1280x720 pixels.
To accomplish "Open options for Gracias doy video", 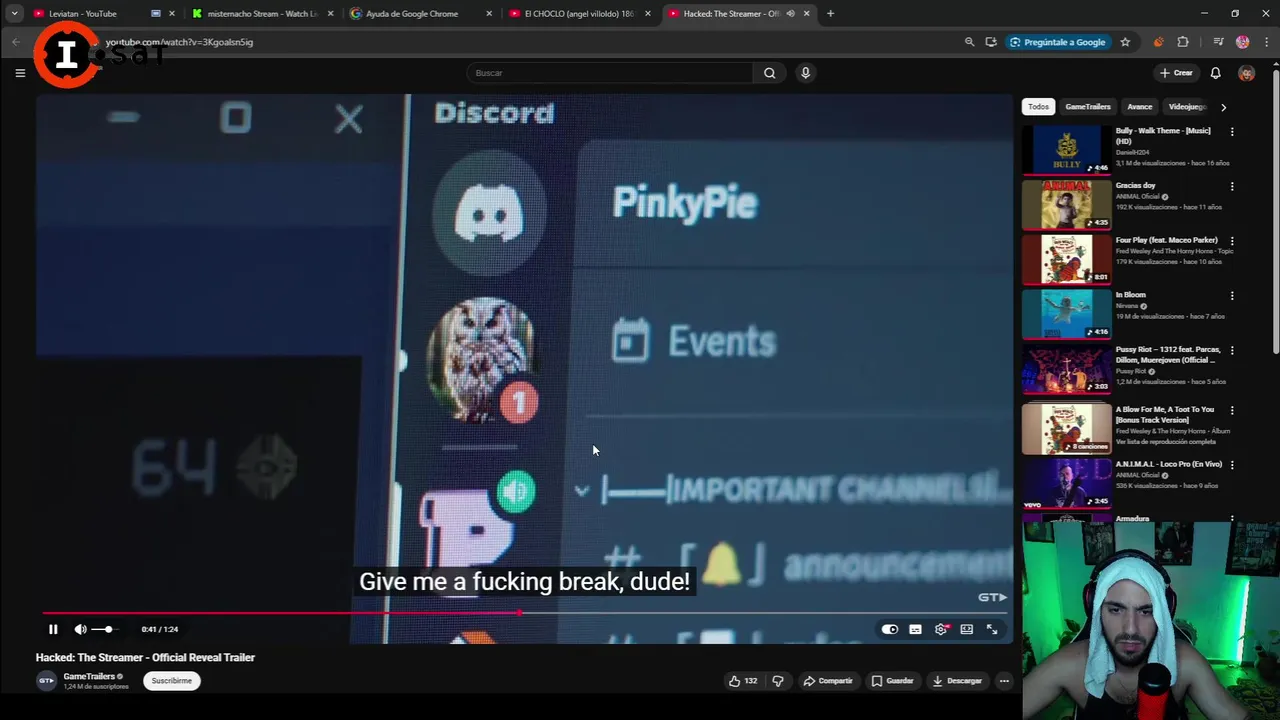I will (x=1232, y=186).
